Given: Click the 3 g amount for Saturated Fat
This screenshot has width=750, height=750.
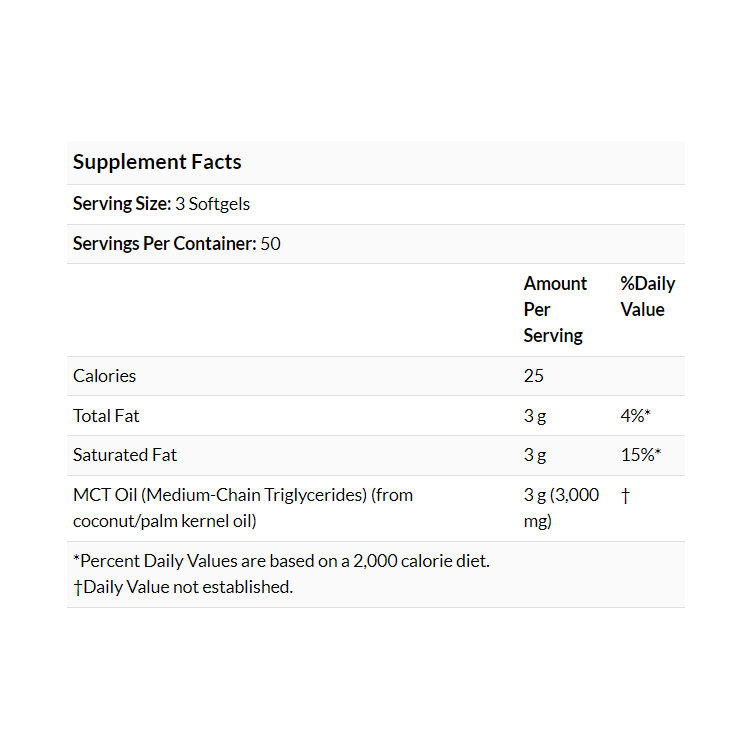Looking at the screenshot, I should coord(535,455).
